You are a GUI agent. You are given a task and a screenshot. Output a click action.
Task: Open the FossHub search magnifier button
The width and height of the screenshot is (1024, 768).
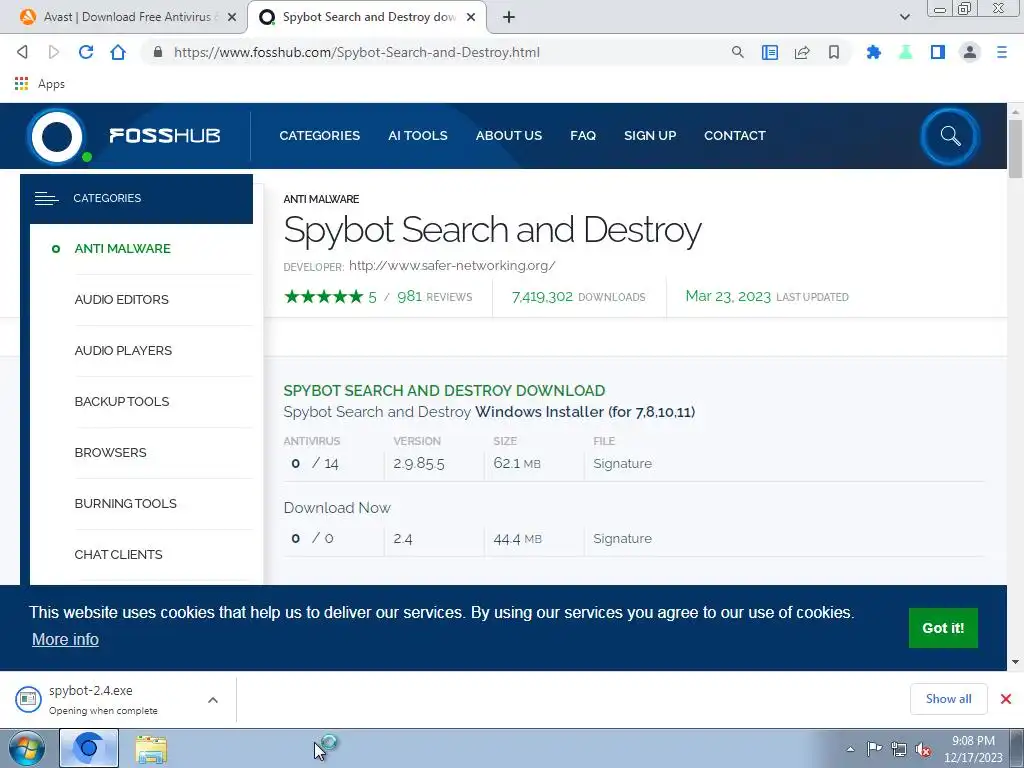coord(950,136)
